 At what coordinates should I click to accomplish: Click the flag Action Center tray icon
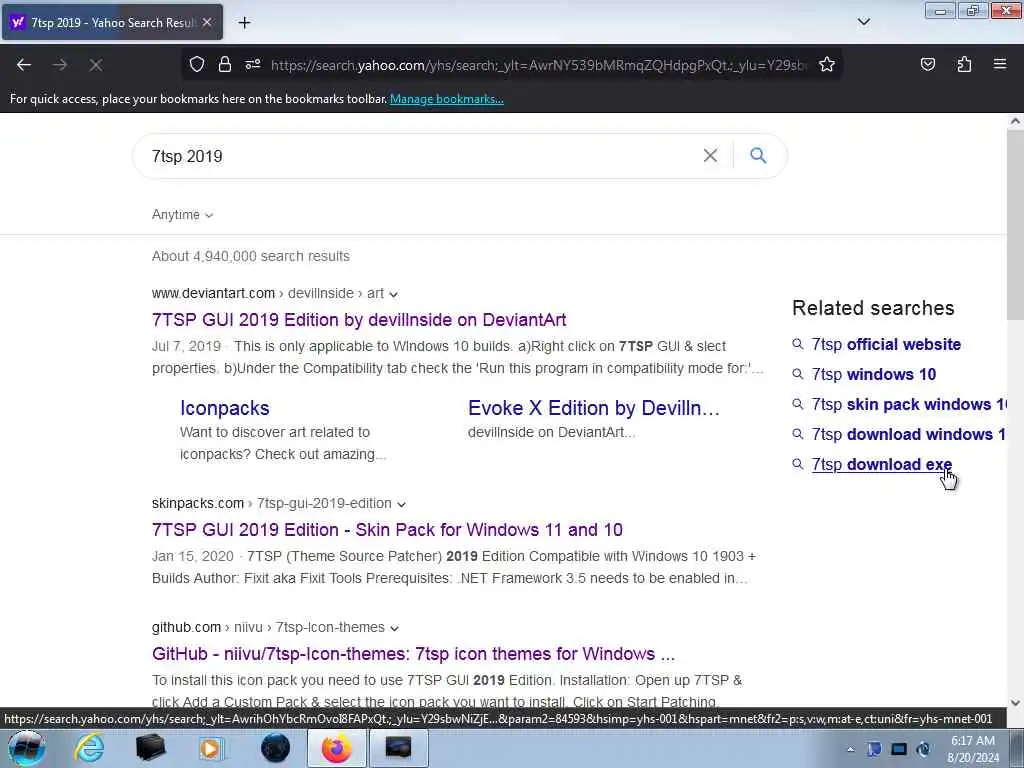pos(874,749)
